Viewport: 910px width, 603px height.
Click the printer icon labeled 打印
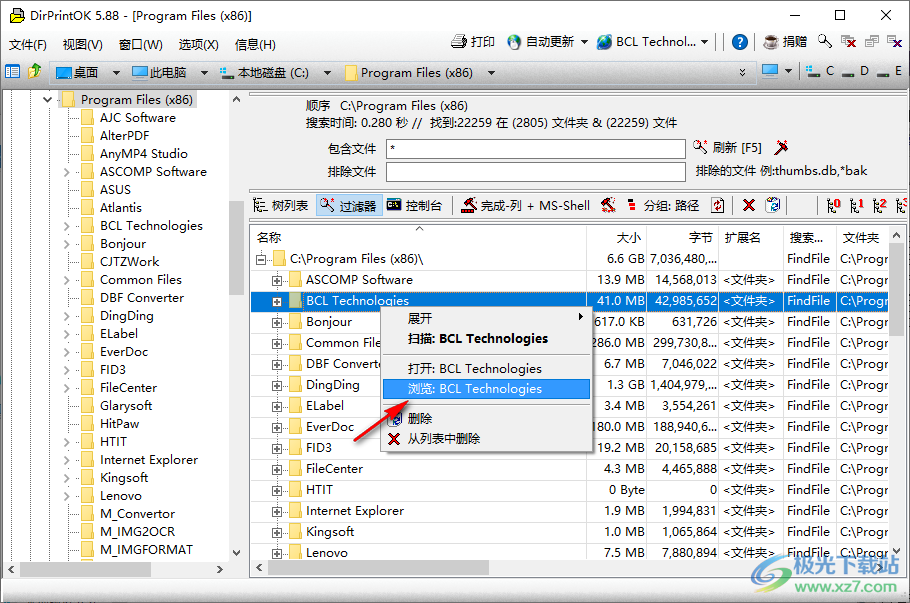[x=473, y=42]
